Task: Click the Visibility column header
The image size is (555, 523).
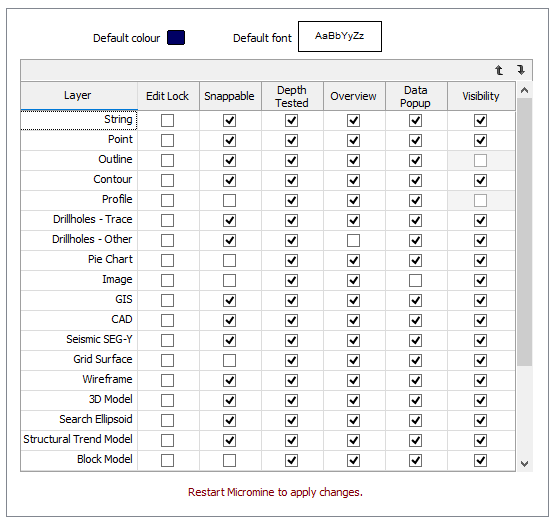Action: coord(481,96)
